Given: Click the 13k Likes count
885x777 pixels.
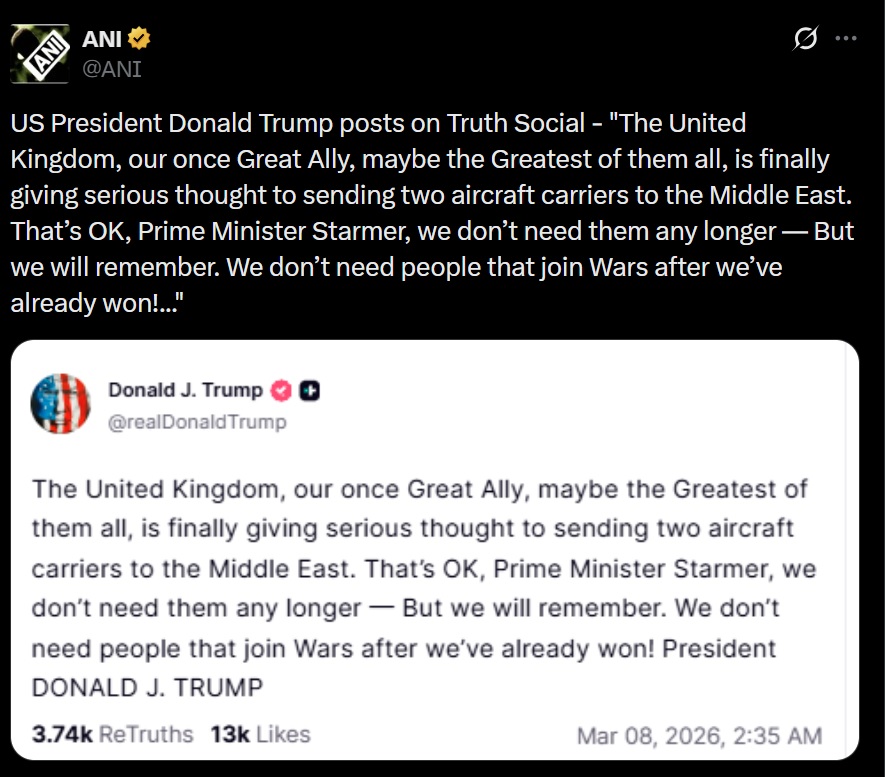Looking at the screenshot, I should coord(229,735).
